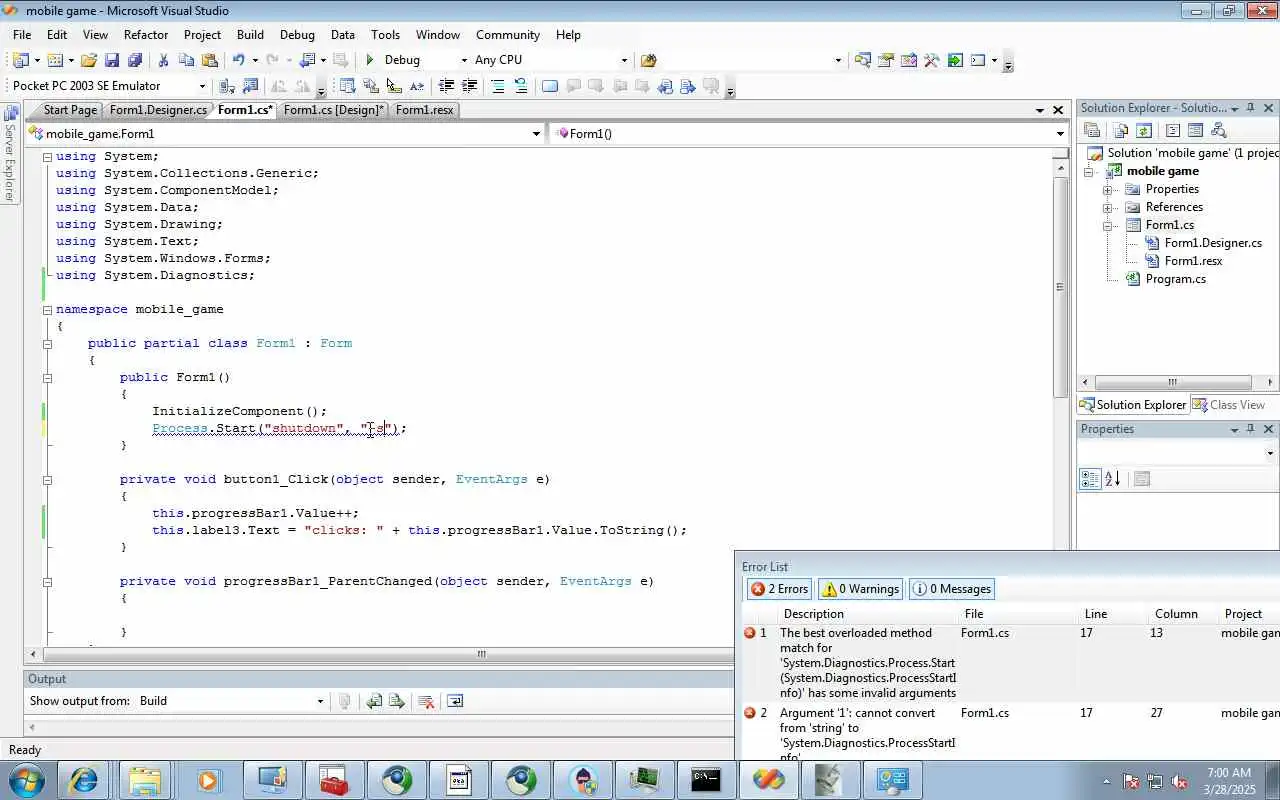
Task: Collapse the Form1.cs node in Solution Explorer
Action: pyautogui.click(x=1108, y=225)
